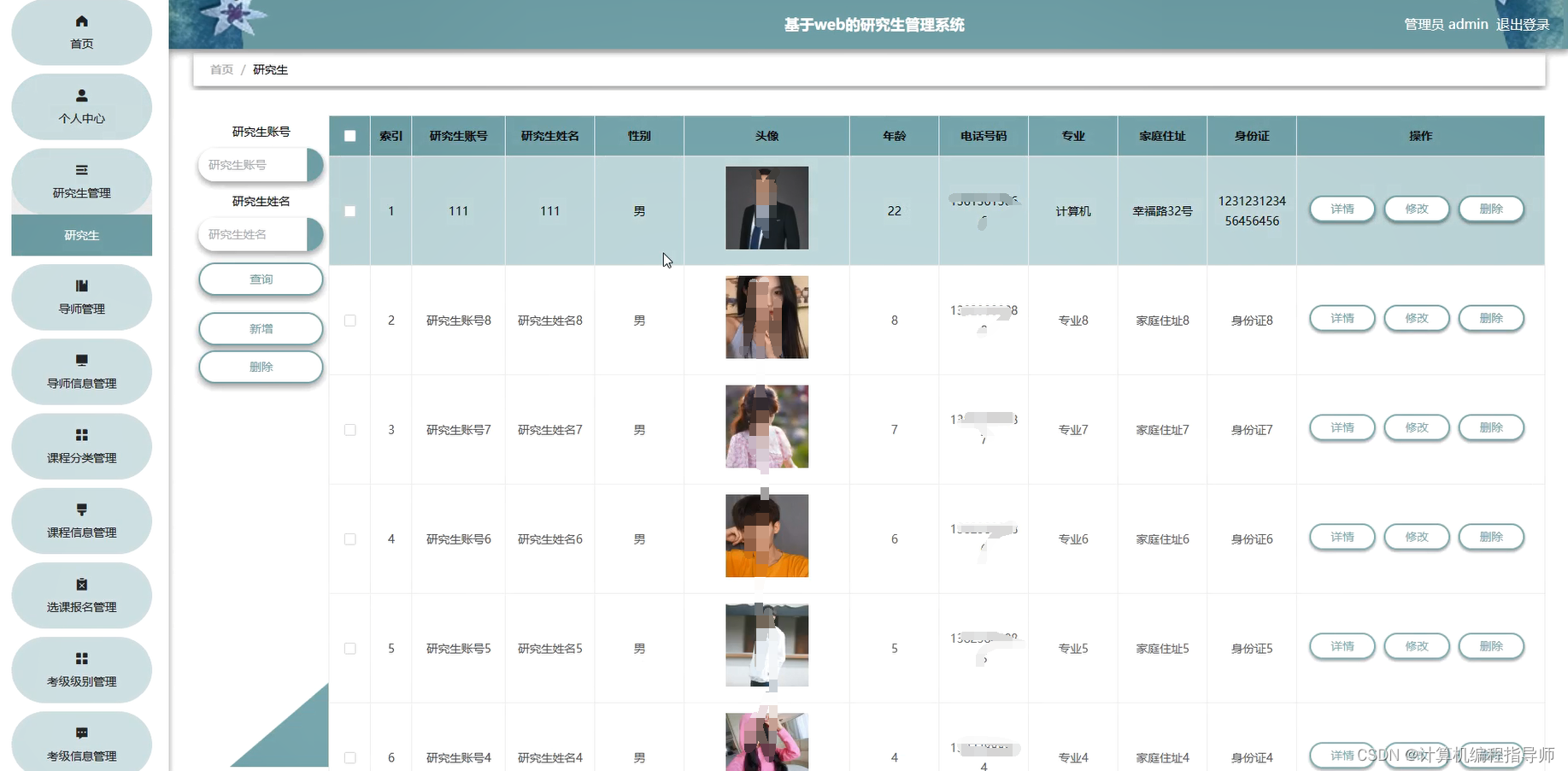Click 修改 for row 111
This screenshot has height=771, width=1568.
[1417, 209]
